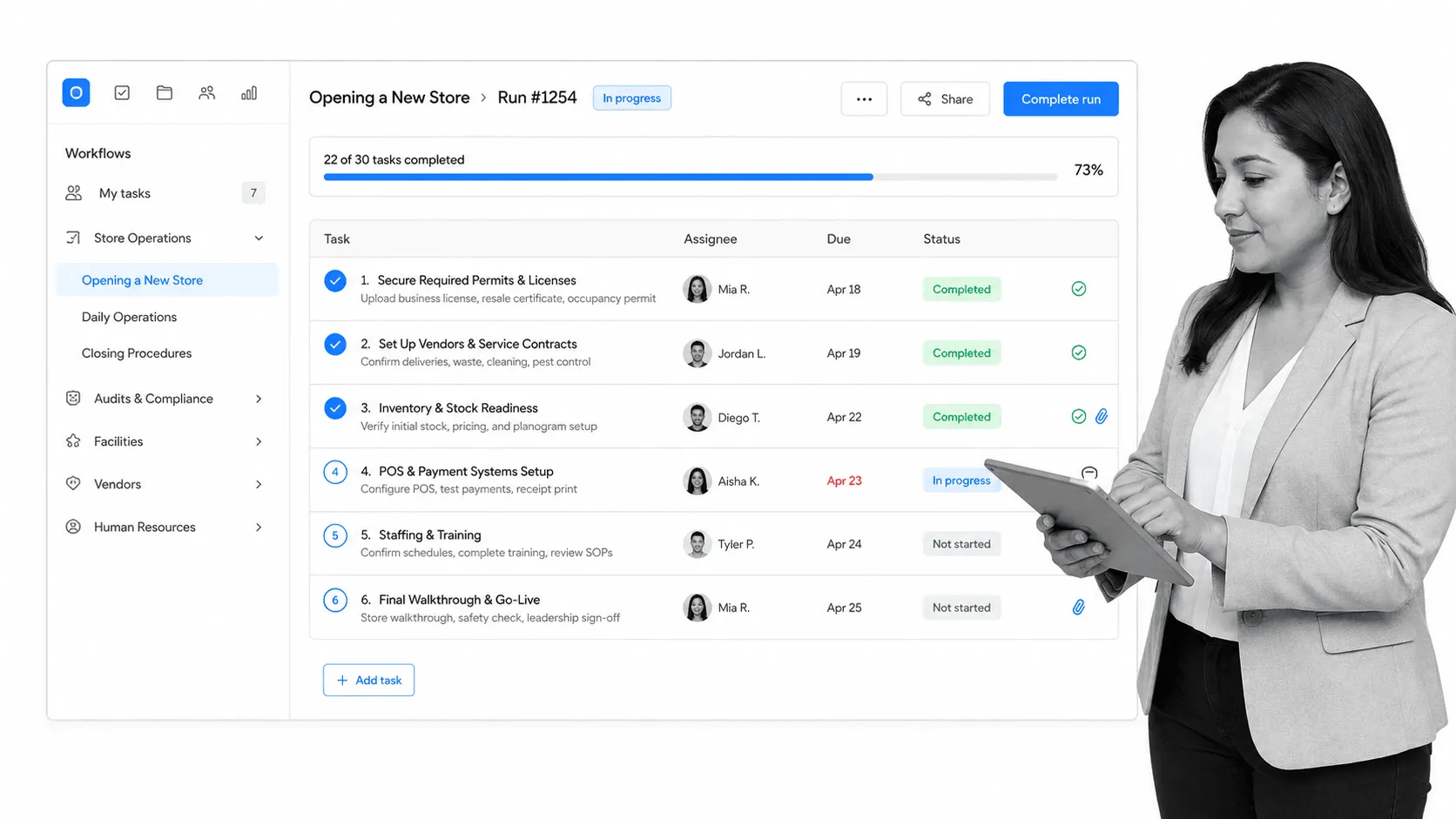Open the people/team icon in top bar
The width and height of the screenshot is (1456, 819).
click(206, 92)
